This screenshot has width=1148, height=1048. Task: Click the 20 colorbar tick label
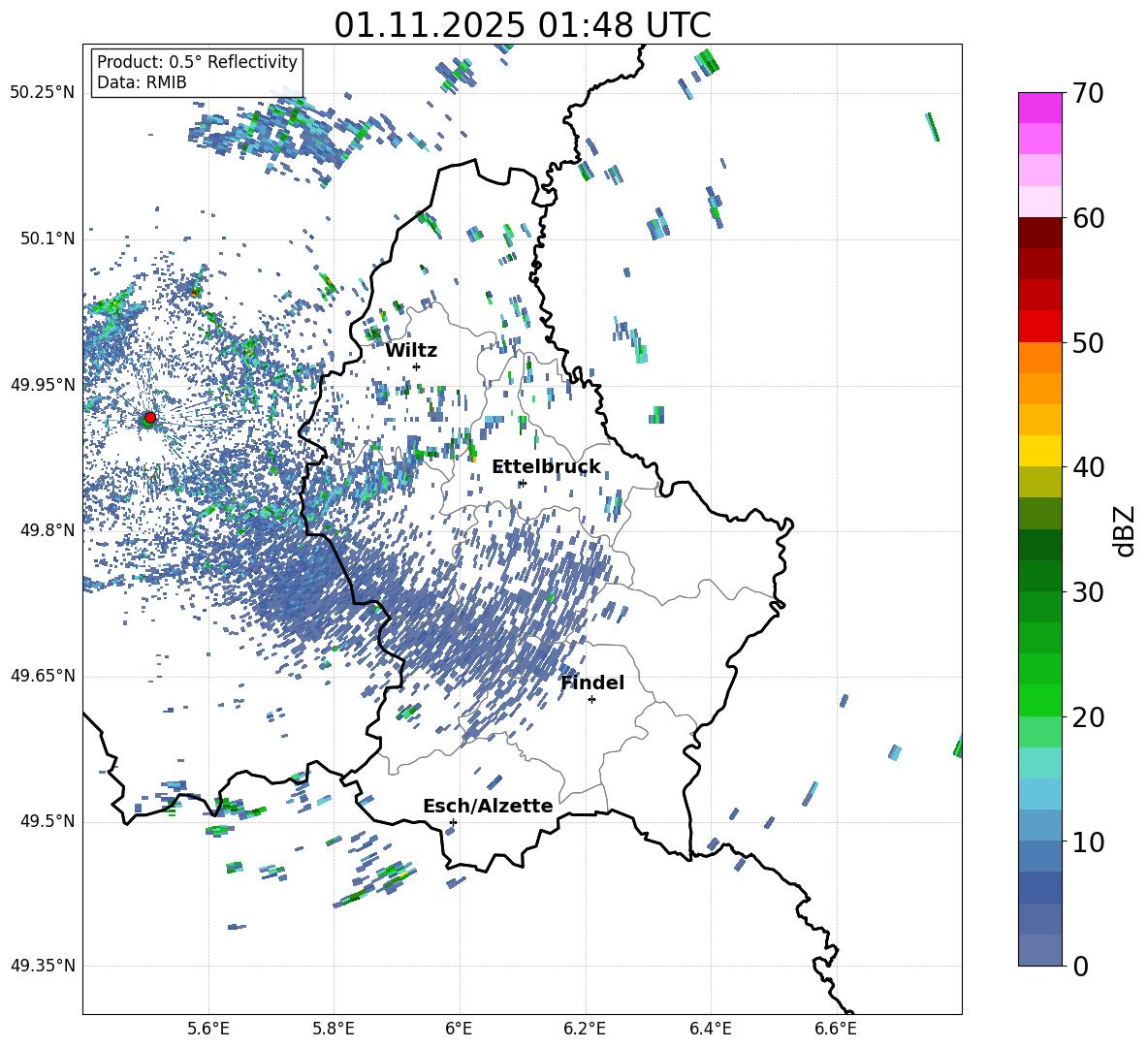pos(1088,717)
